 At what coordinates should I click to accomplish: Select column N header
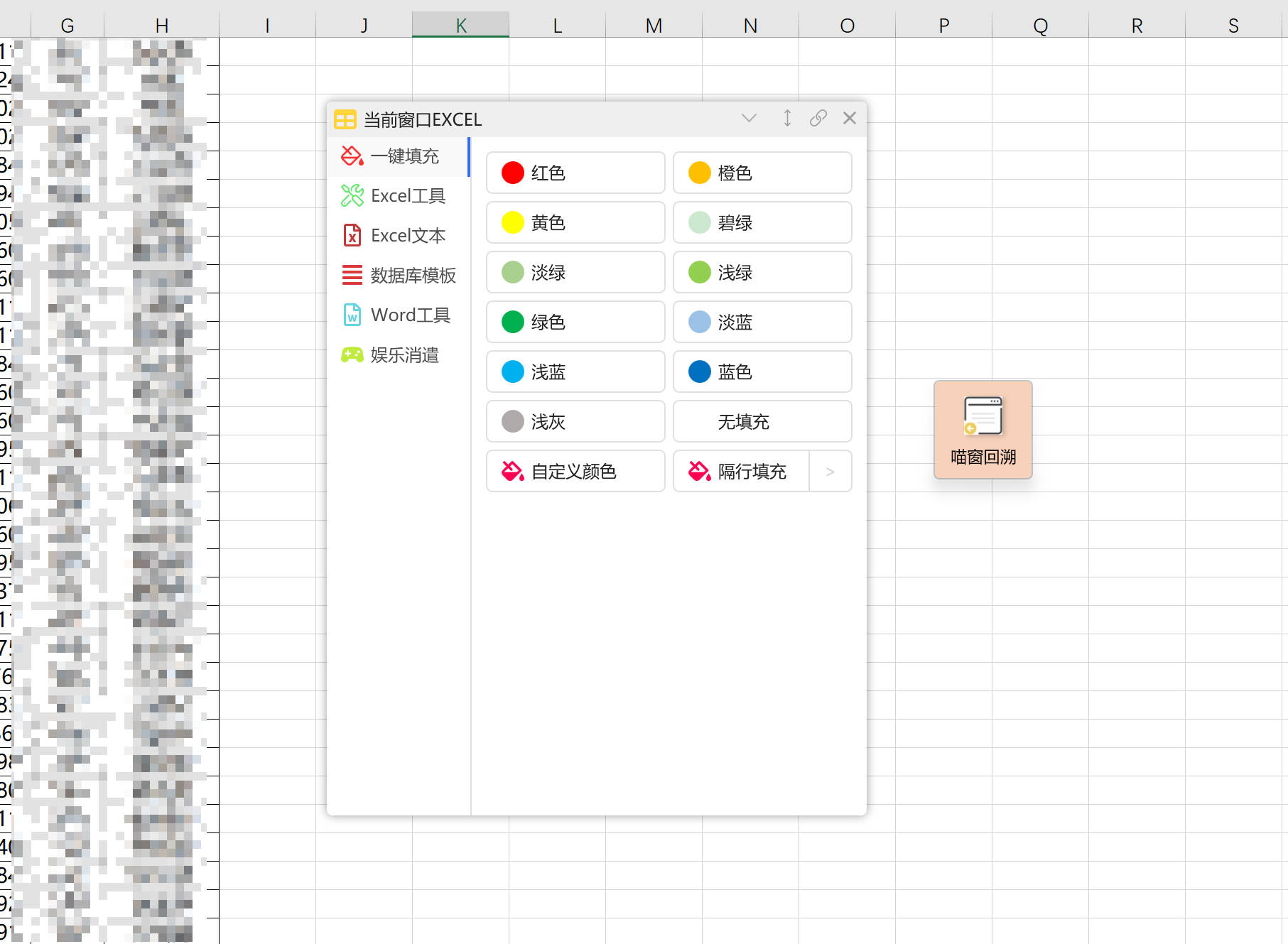coord(750,26)
